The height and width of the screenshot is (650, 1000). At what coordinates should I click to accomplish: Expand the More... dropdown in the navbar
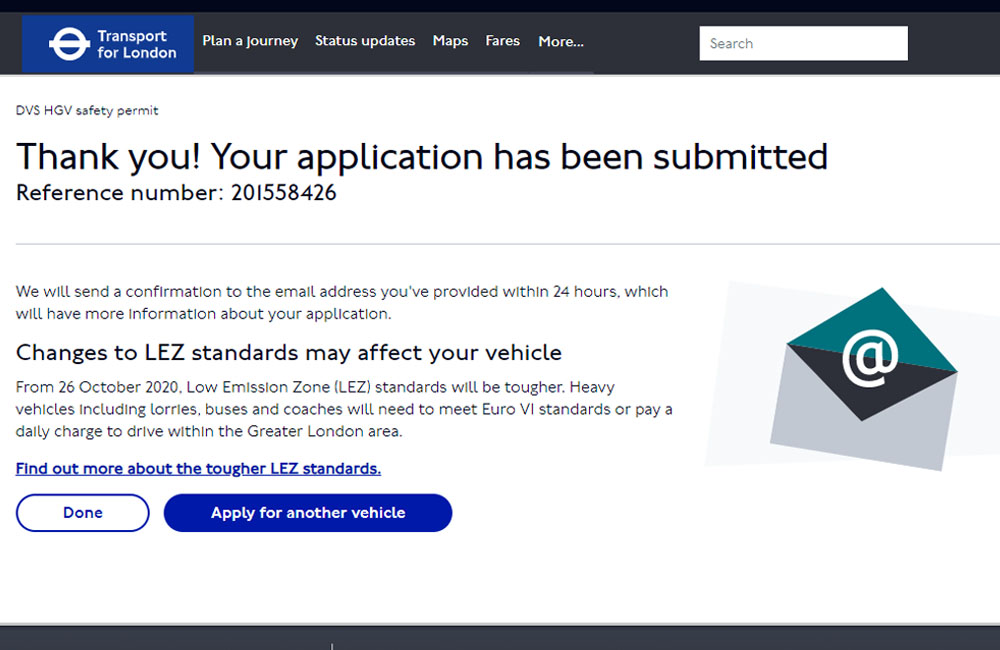pyautogui.click(x=561, y=41)
